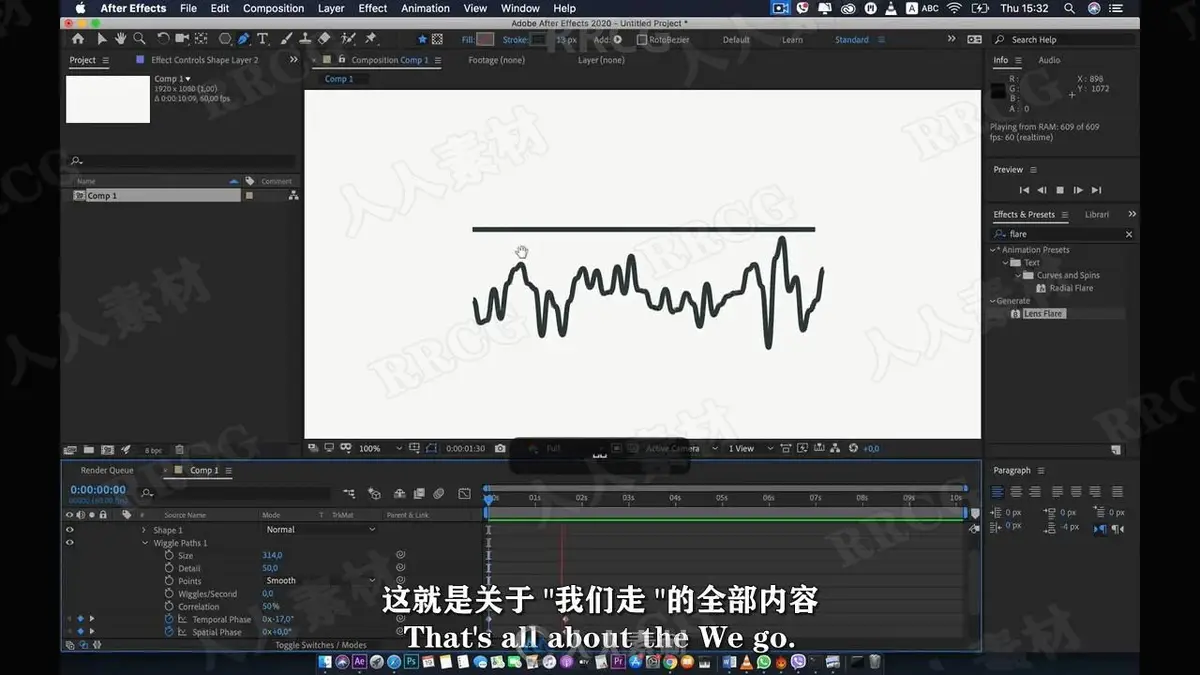
Task: Select the Unified Camera tool
Action: [182, 39]
